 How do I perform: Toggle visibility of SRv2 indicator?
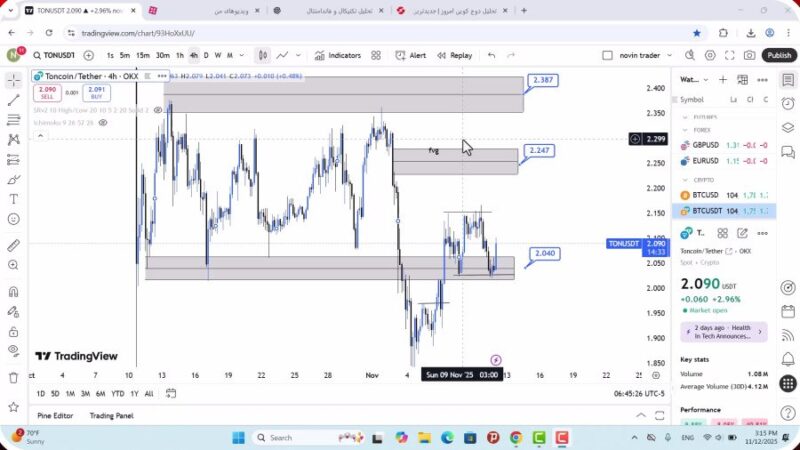(157, 110)
